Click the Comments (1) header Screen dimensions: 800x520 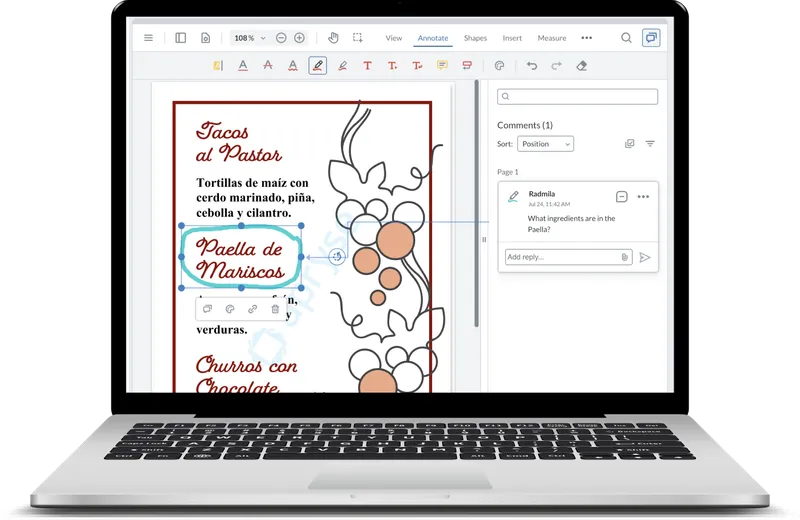(x=525, y=125)
